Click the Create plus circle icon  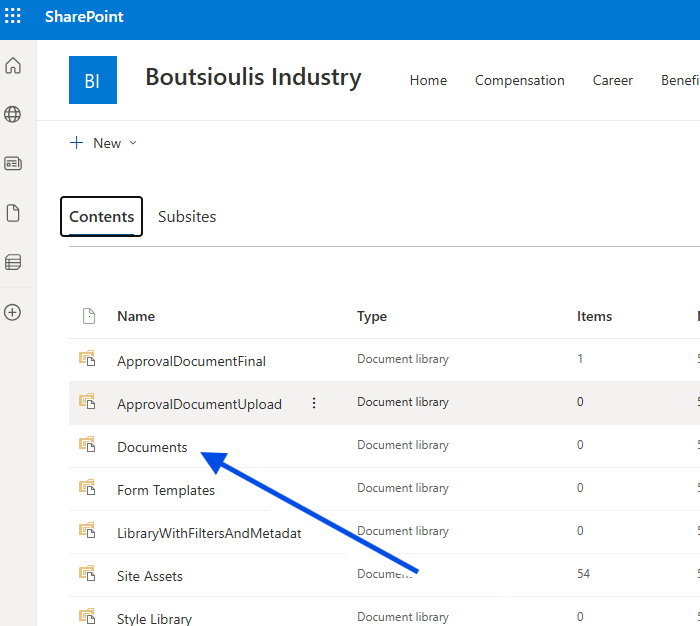(13, 312)
